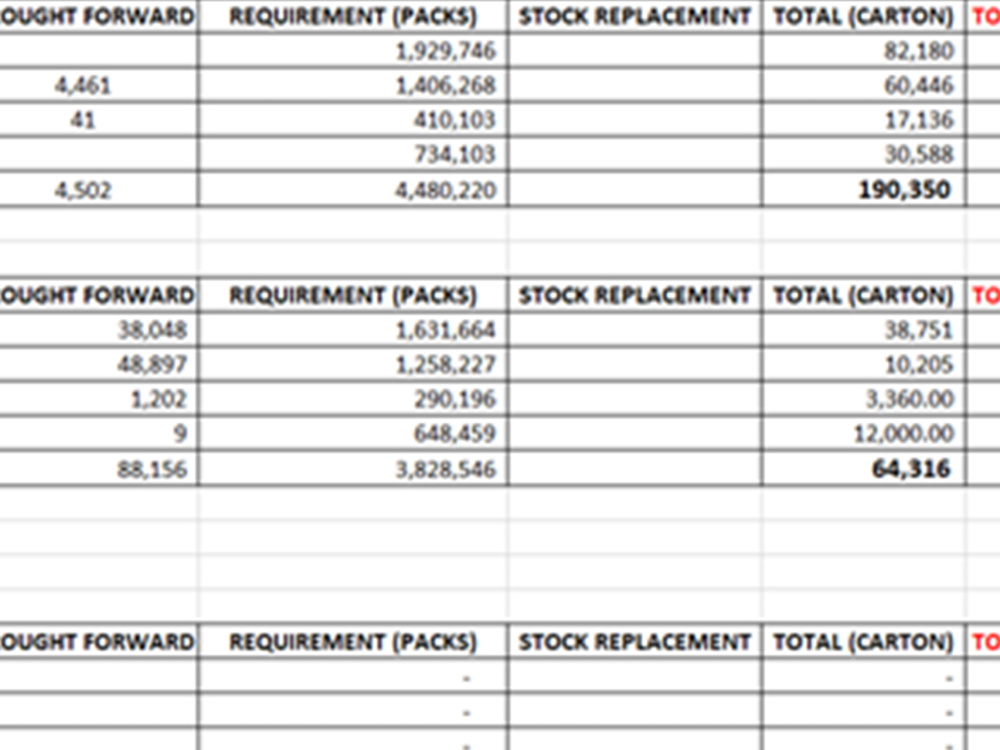Select STOCK REPLACEMENT header in the 190,350 table
The width and height of the screenshot is (1000, 750).
[635, 16]
